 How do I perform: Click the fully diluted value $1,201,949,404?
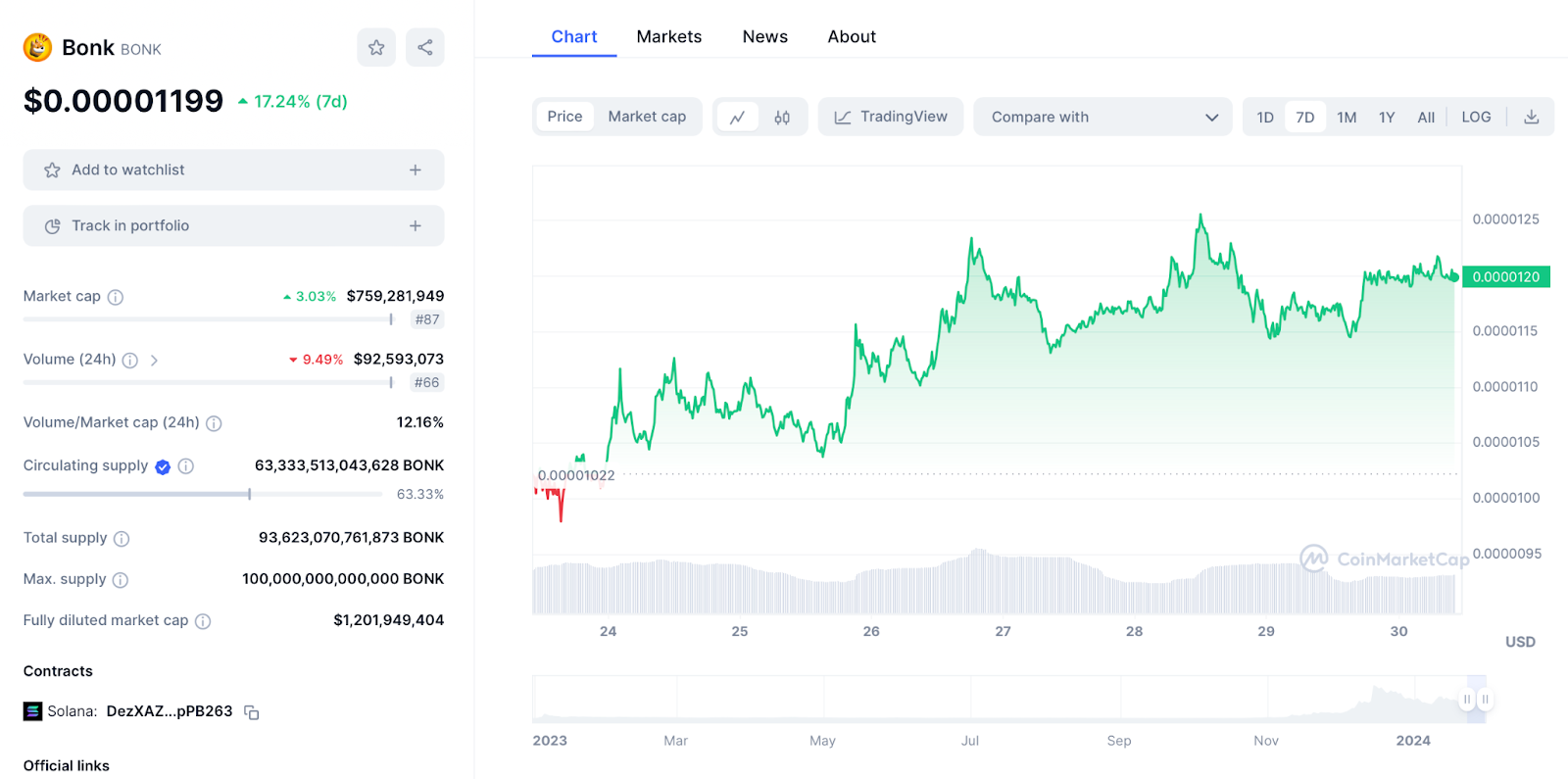pyautogui.click(x=389, y=620)
